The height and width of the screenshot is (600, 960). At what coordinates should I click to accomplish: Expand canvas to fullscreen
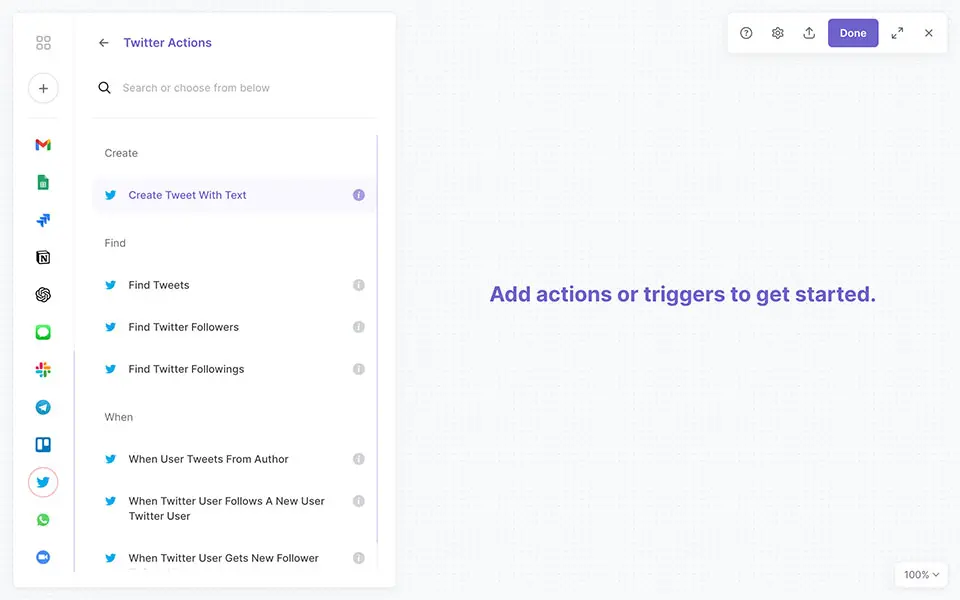[x=897, y=33]
